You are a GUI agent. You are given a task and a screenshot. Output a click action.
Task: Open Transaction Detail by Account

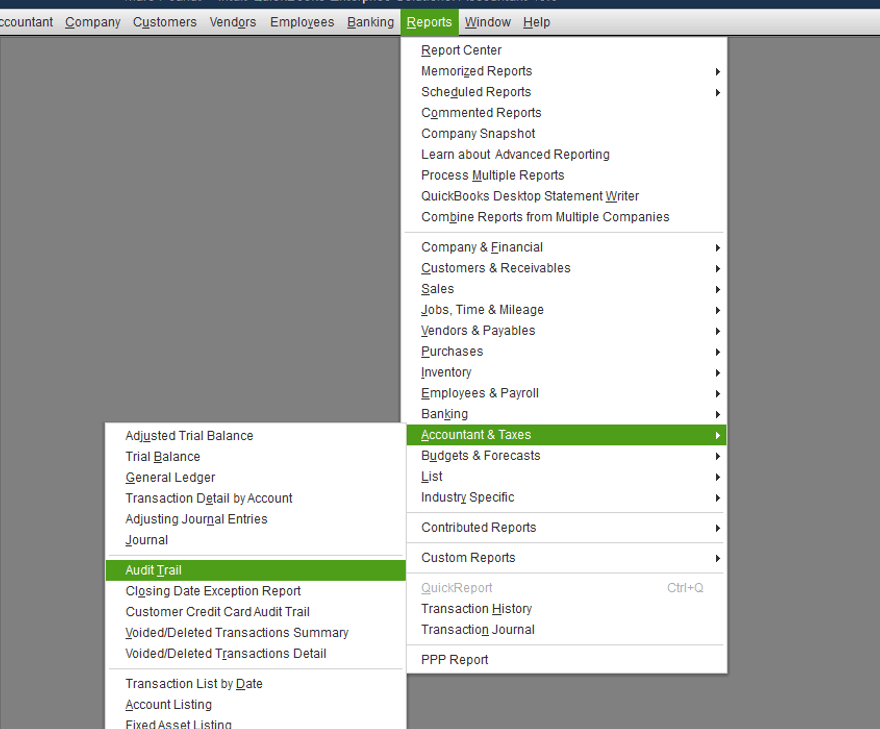pyautogui.click(x=255, y=498)
